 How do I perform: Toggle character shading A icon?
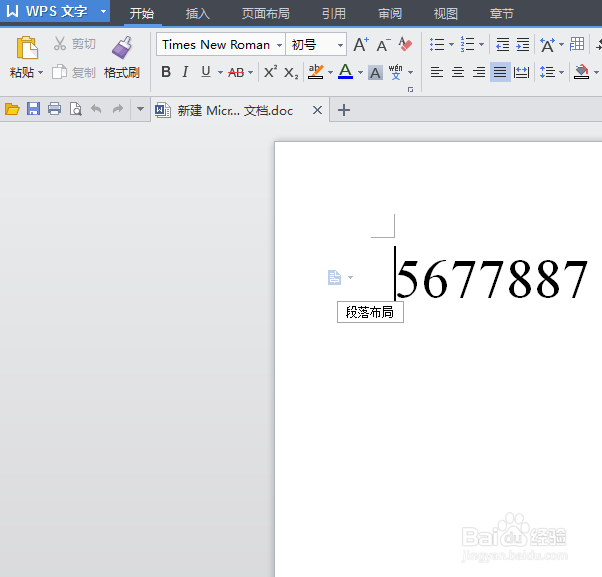[x=375, y=73]
